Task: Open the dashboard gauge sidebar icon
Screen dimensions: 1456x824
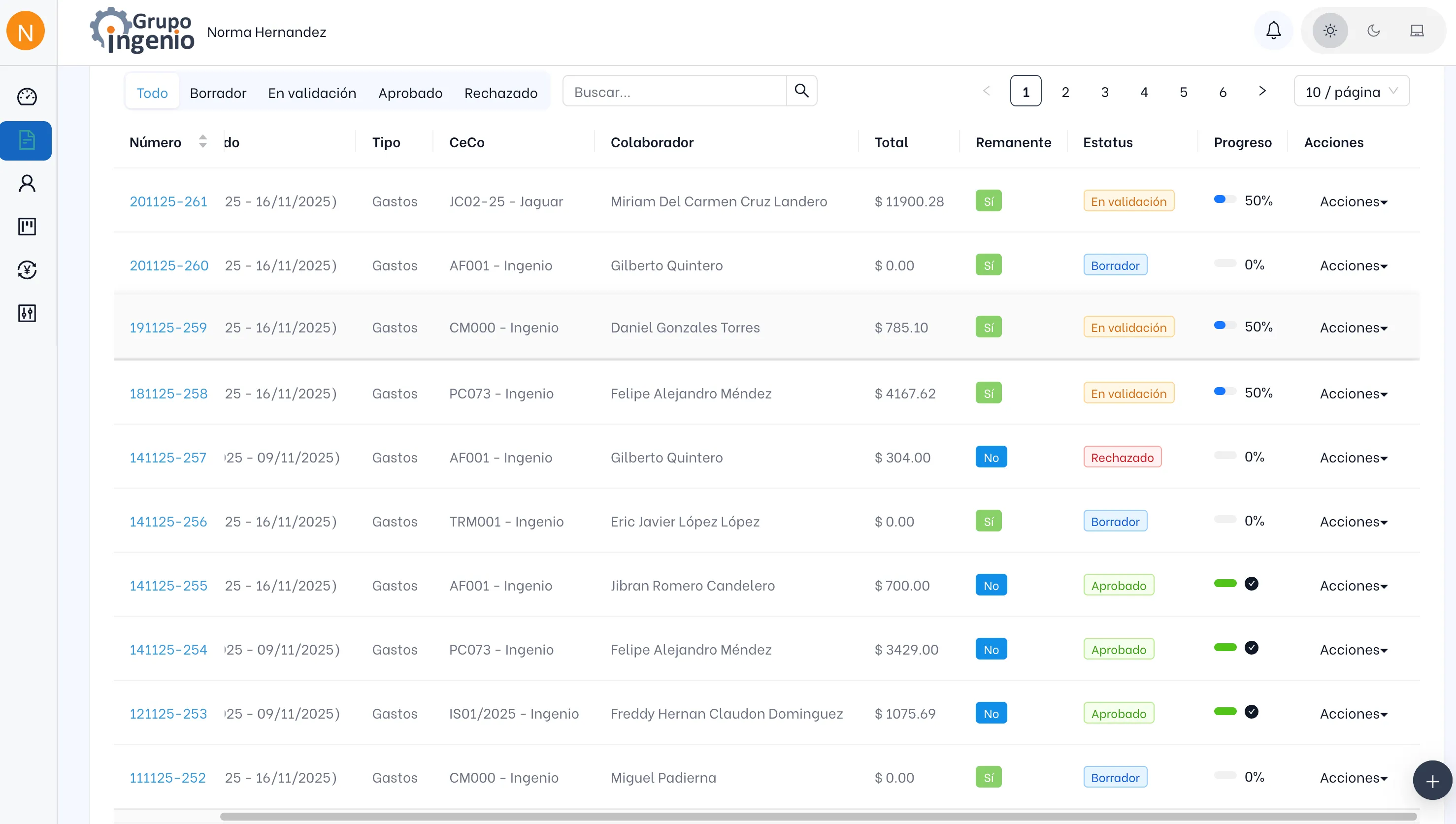Action: coord(27,97)
